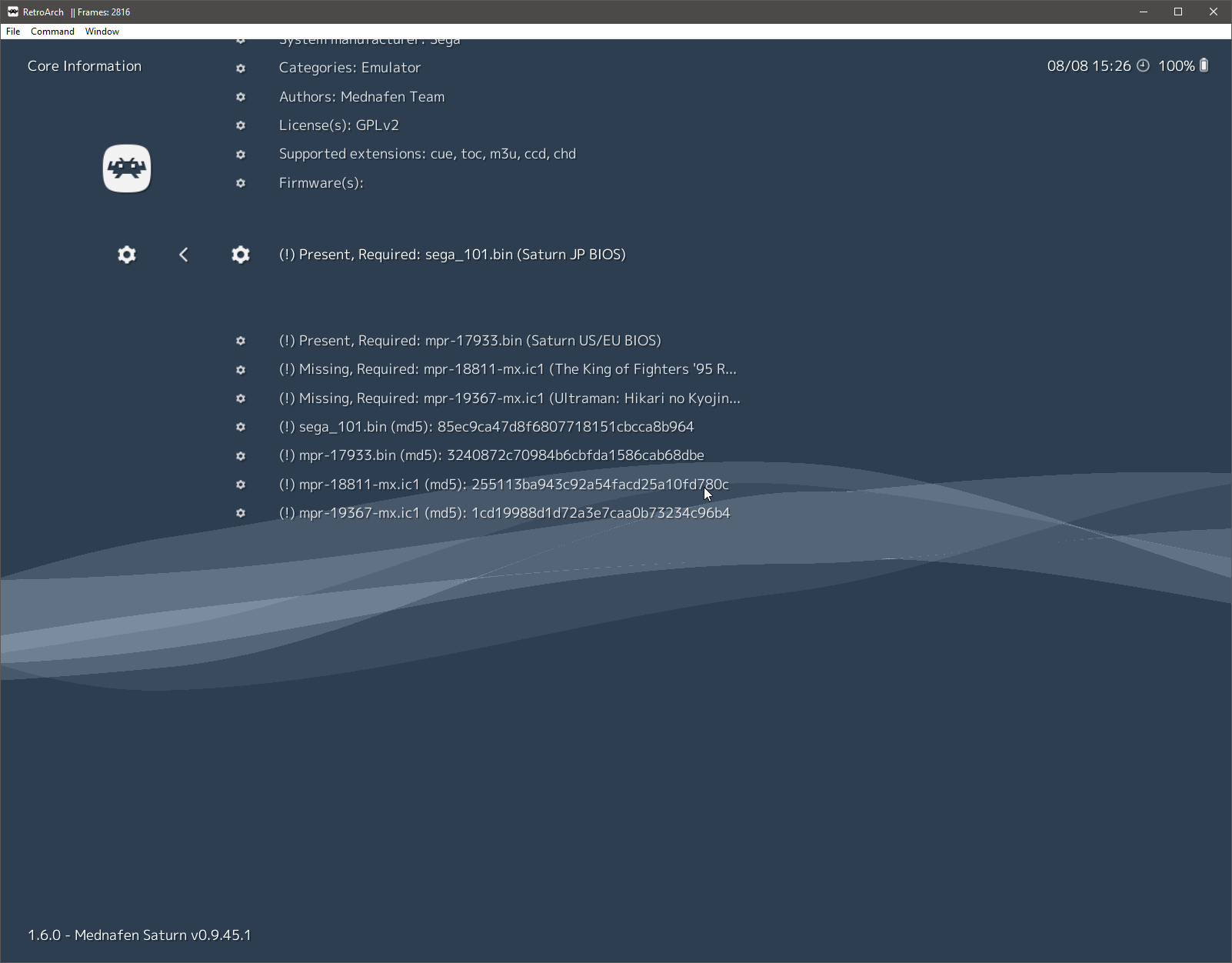
Task: Click the settings gear left of back arrow
Action: click(x=127, y=255)
